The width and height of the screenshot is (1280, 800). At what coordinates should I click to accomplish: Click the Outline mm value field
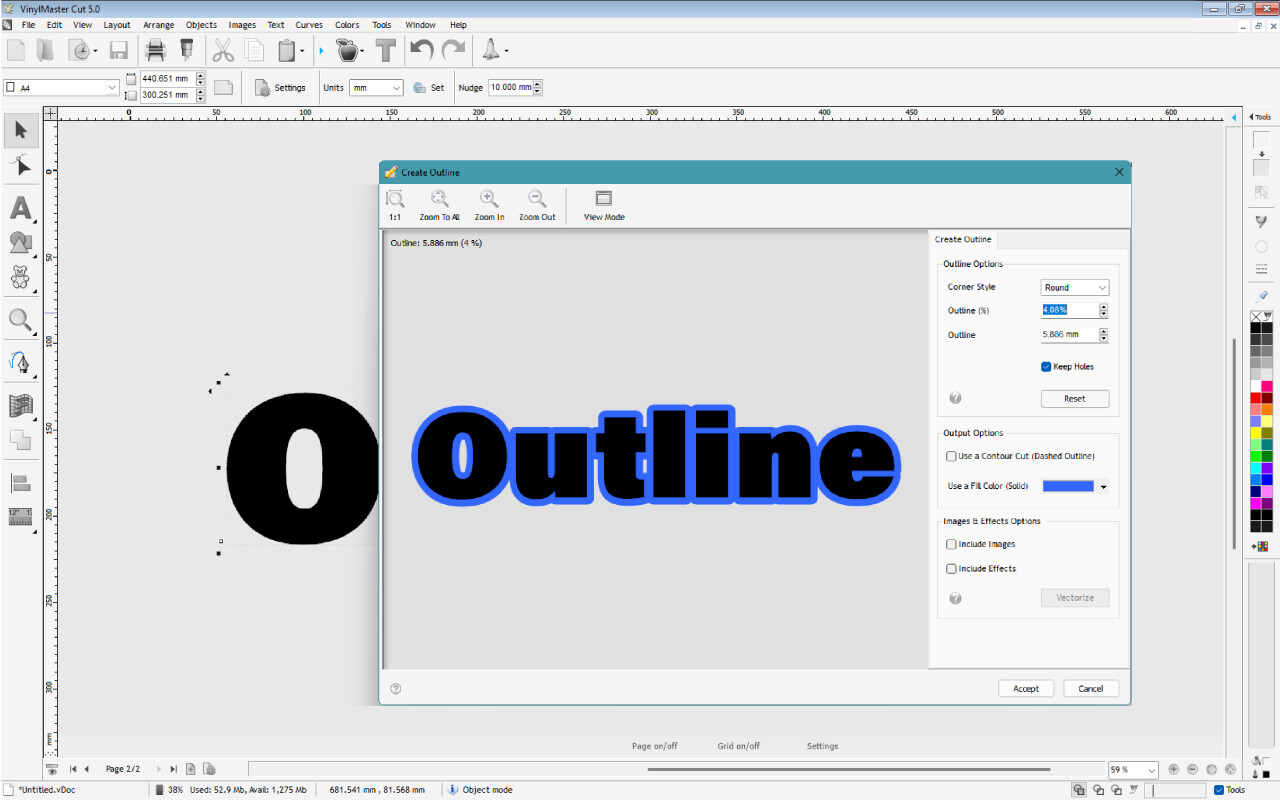(1068, 335)
